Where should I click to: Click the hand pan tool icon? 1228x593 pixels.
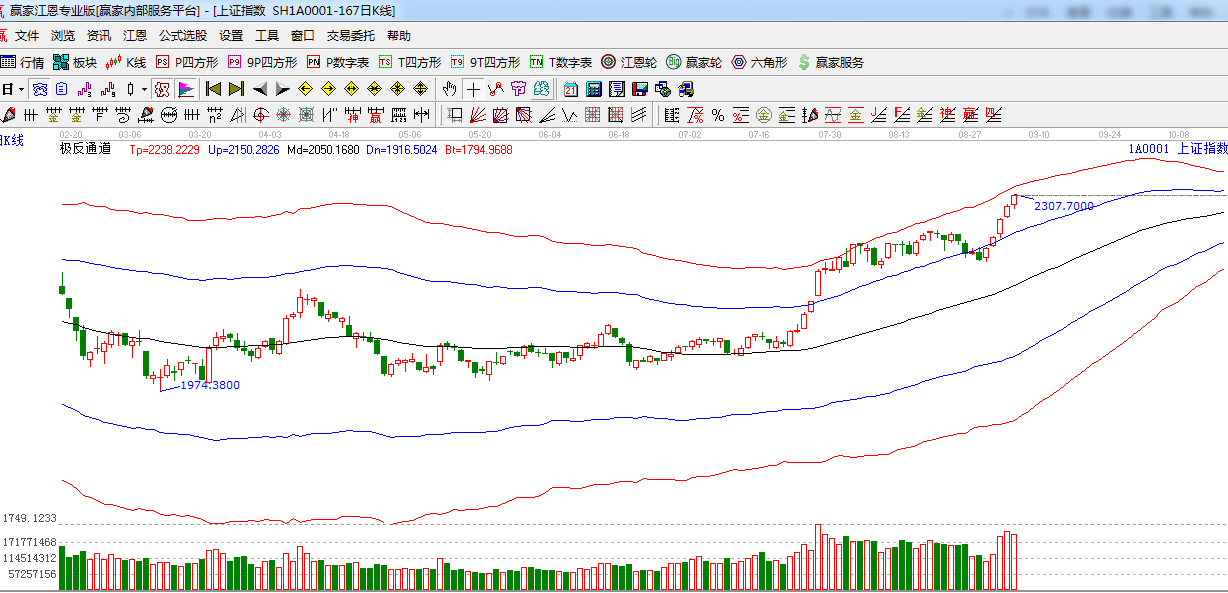coord(450,89)
